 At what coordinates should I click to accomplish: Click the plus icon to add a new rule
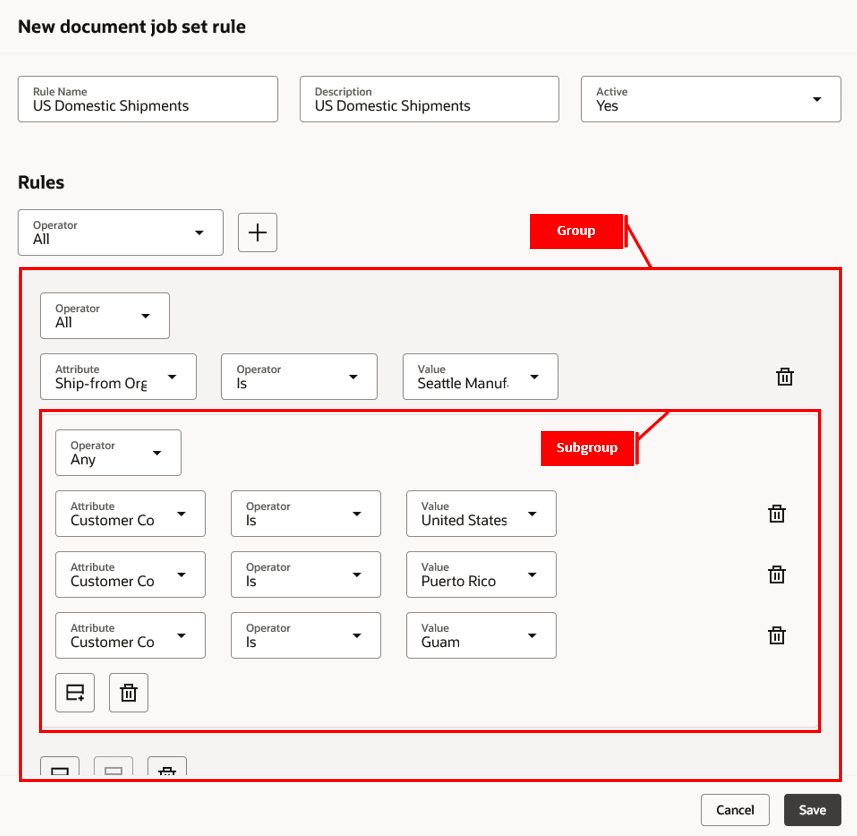coord(257,232)
